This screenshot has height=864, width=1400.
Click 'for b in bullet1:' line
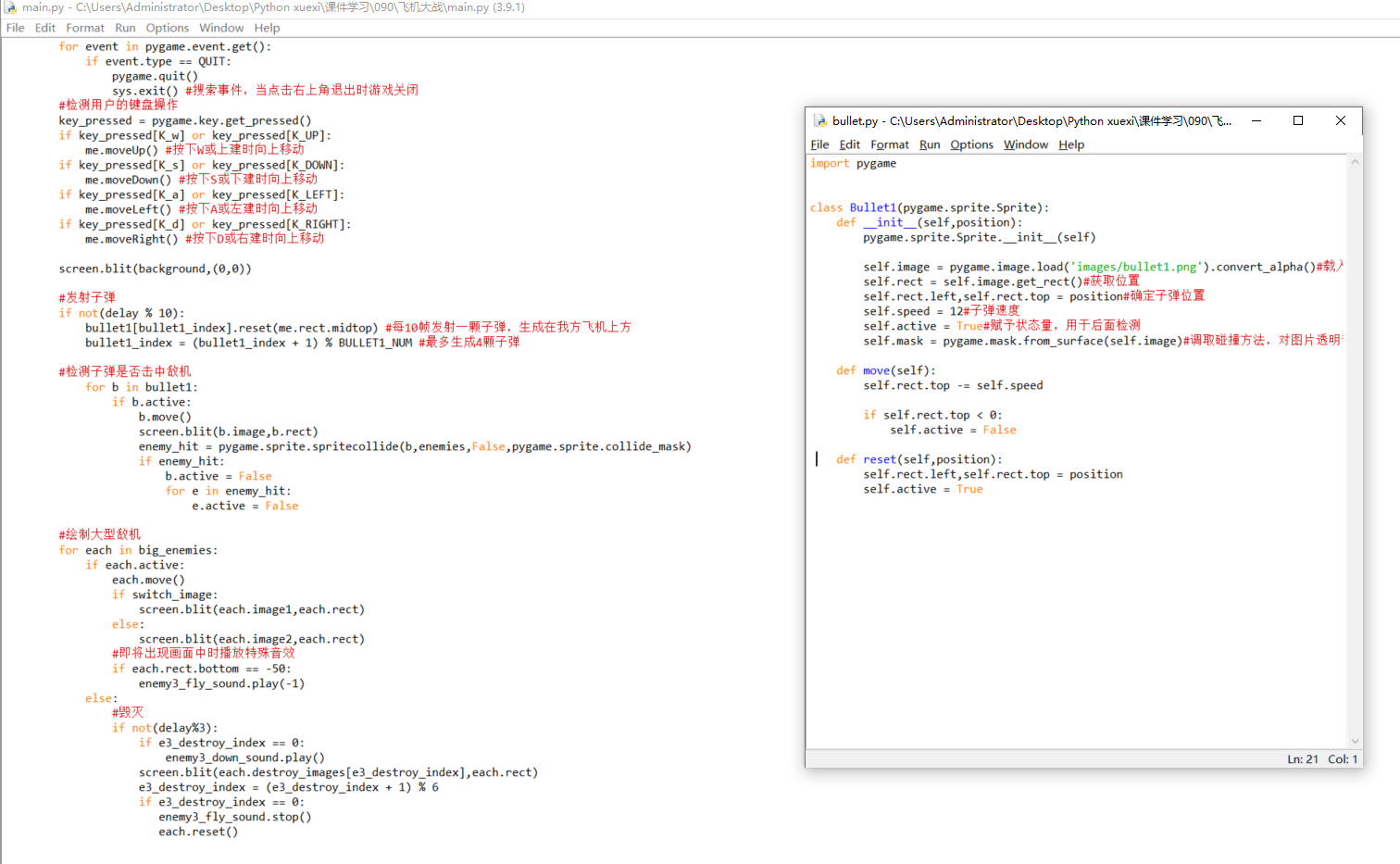click(x=142, y=387)
